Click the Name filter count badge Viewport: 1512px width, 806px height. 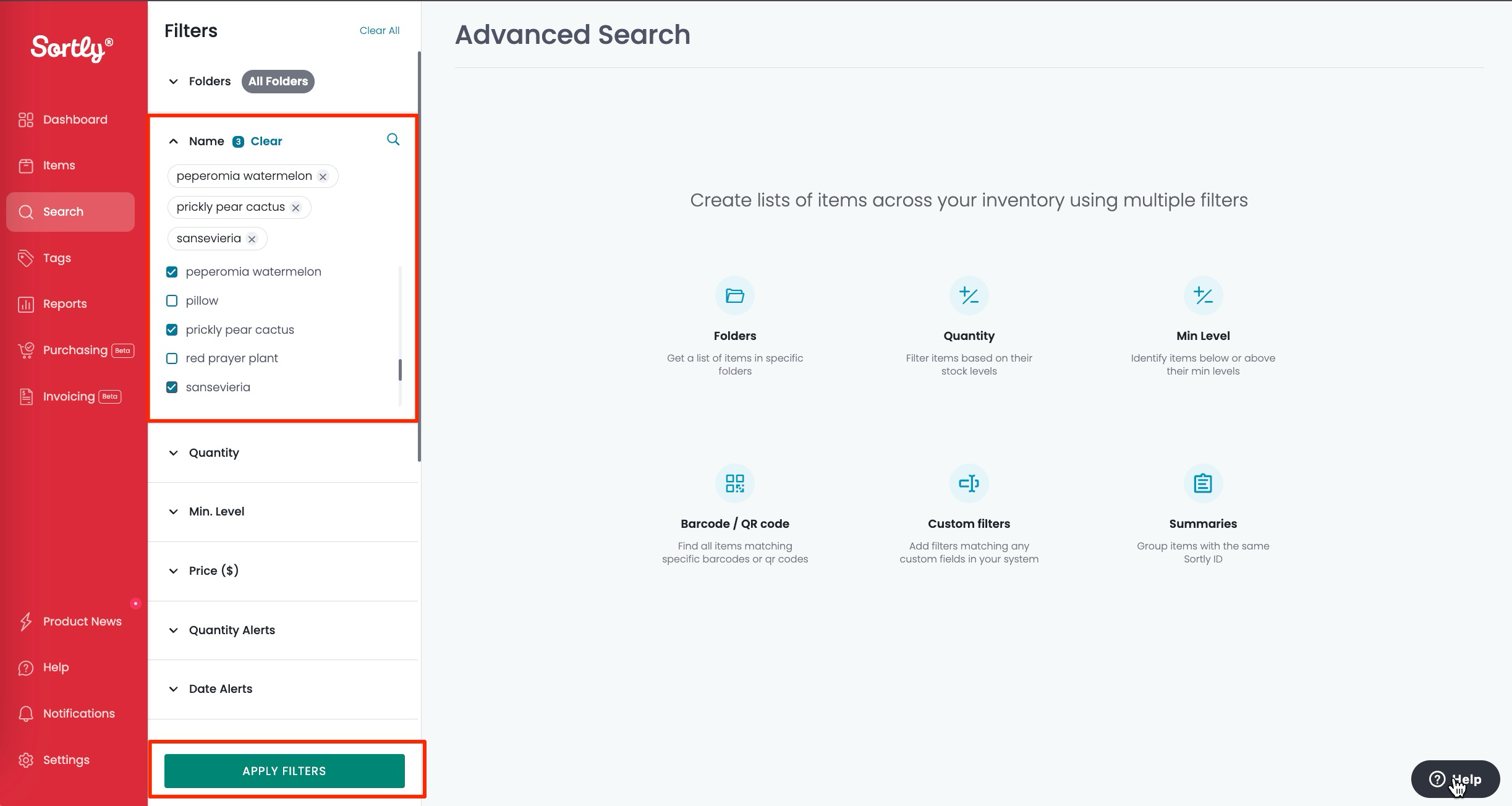point(238,142)
